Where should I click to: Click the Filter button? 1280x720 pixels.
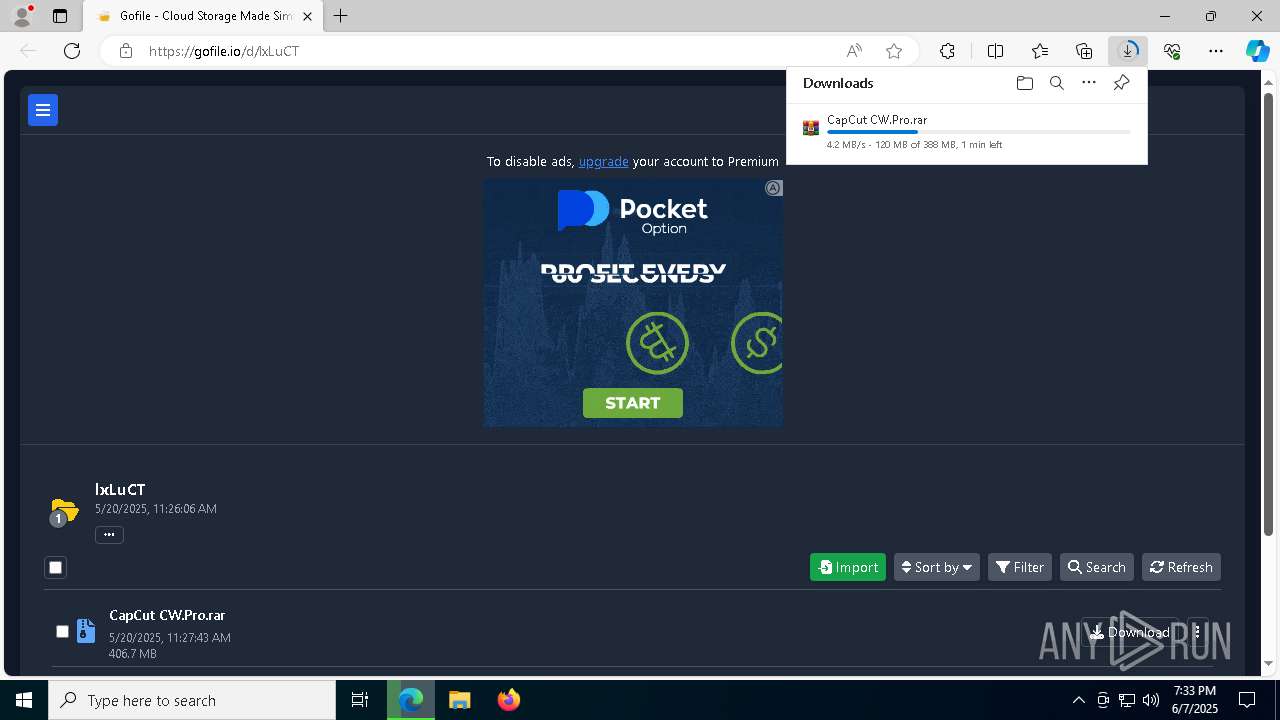(x=1020, y=567)
